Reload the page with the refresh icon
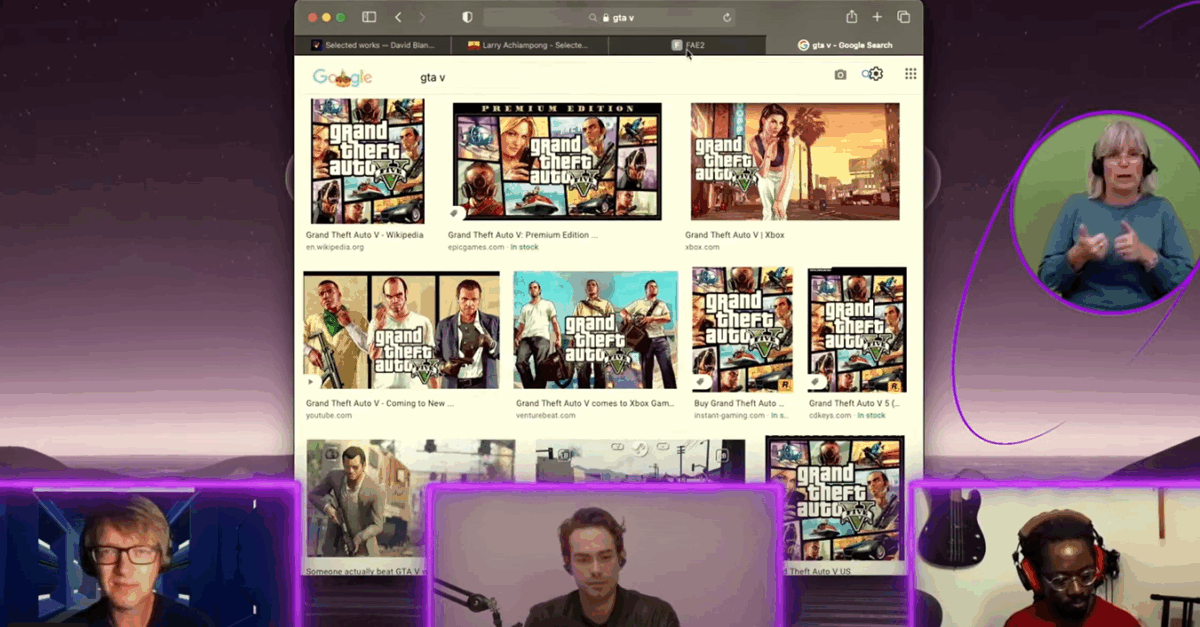1200x627 pixels. [727, 17]
